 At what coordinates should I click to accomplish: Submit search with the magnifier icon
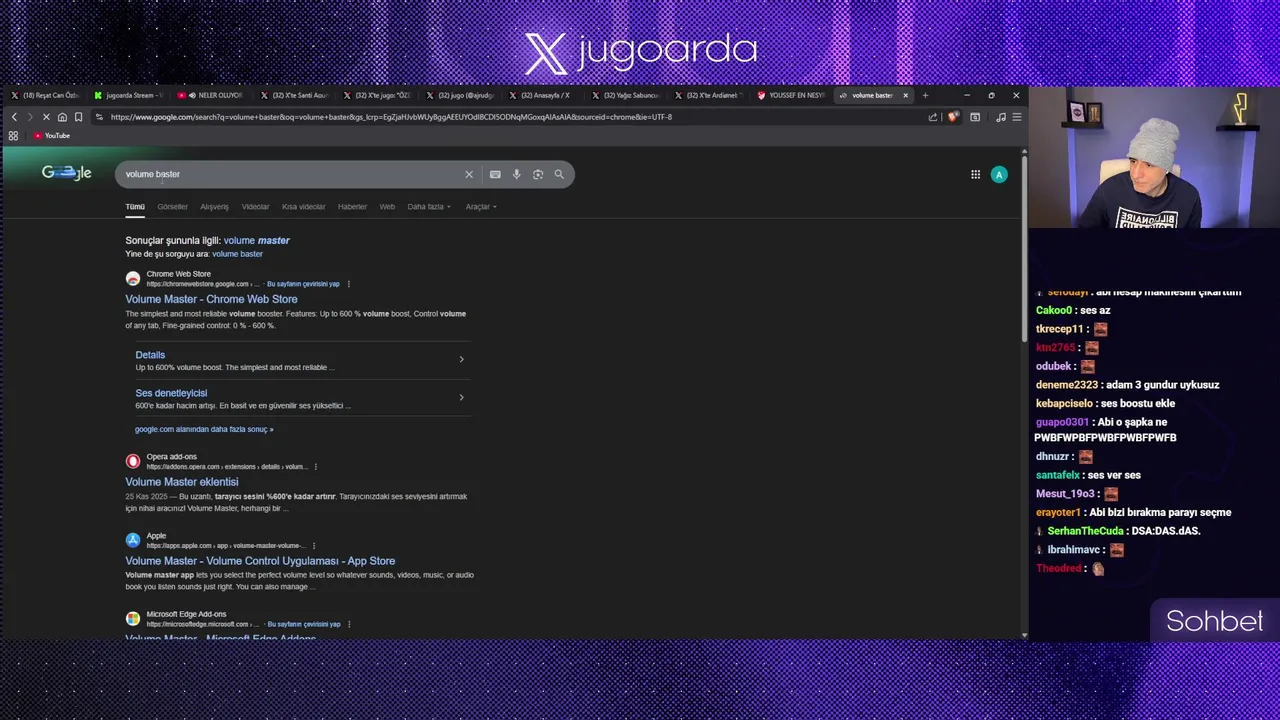[559, 174]
